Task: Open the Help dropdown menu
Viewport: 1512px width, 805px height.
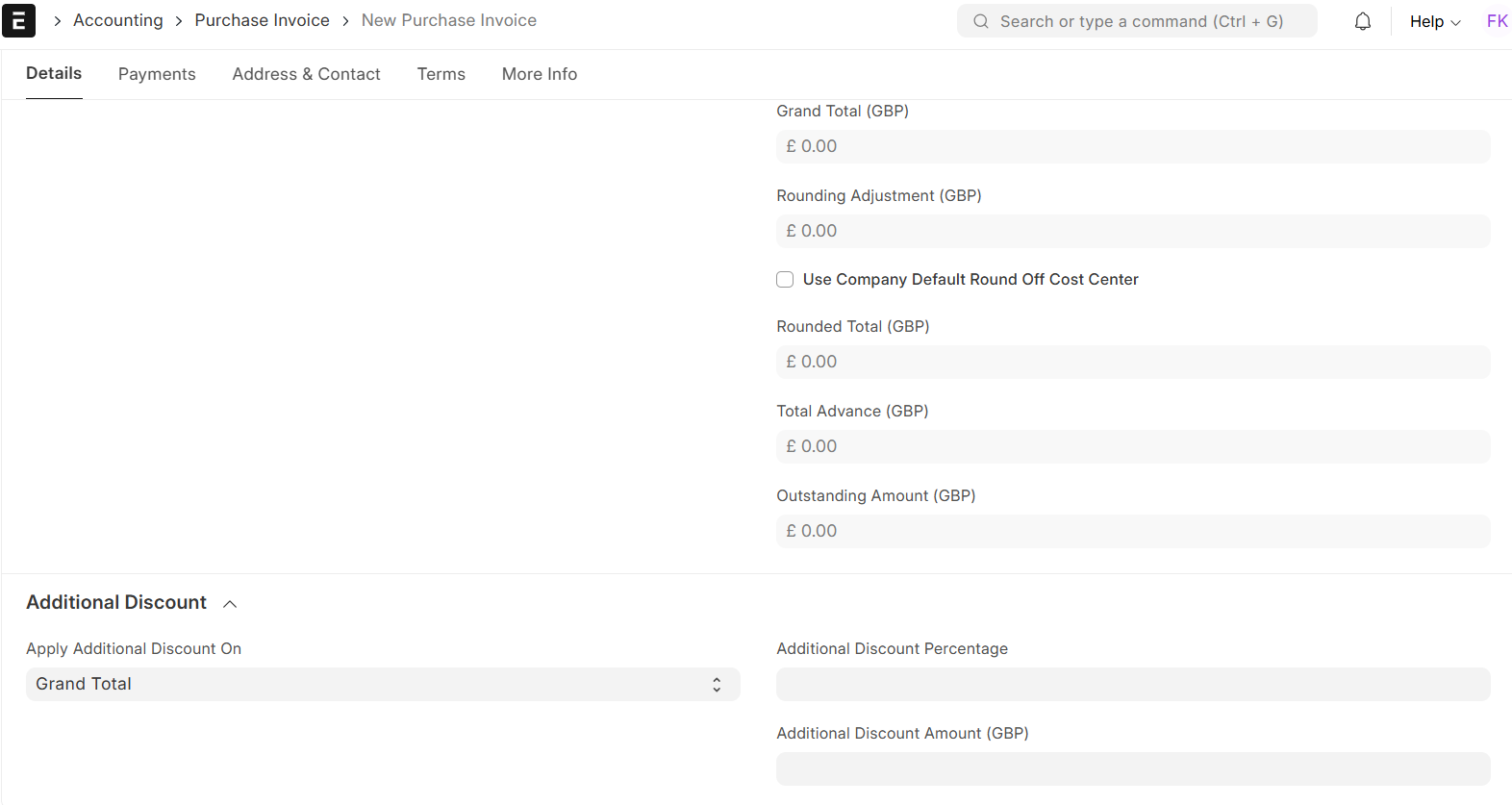Action: tap(1434, 21)
